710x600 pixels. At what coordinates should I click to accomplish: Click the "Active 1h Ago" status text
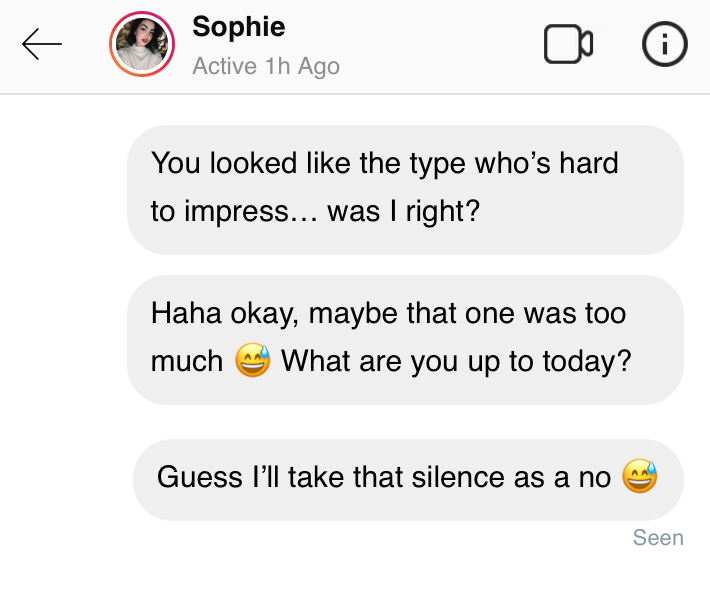coord(266,66)
